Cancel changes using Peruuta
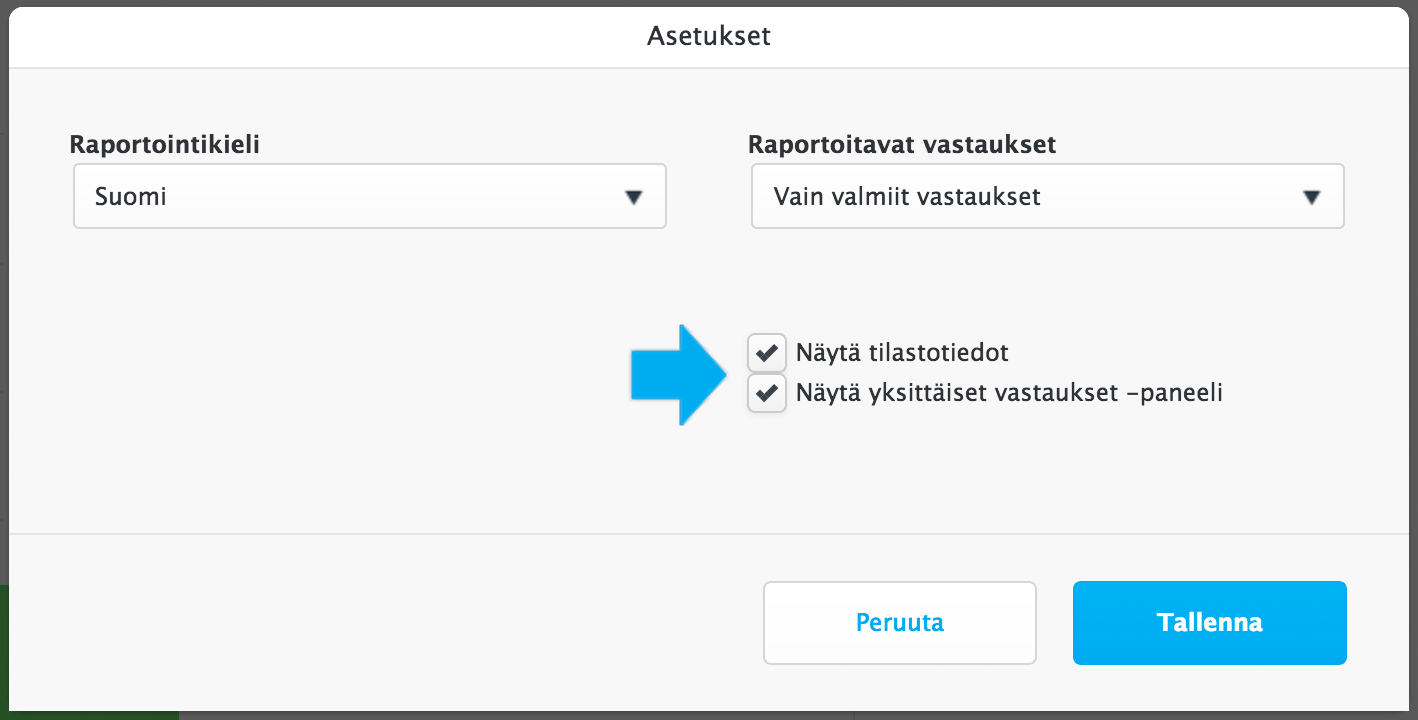This screenshot has height=720, width=1418. [898, 622]
